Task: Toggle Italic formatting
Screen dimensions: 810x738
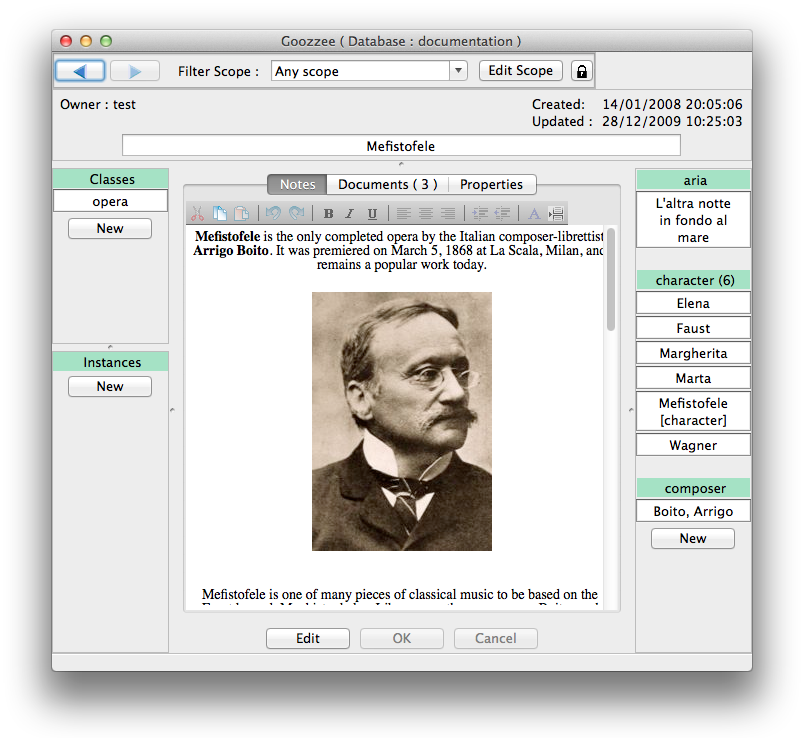Action: point(350,213)
